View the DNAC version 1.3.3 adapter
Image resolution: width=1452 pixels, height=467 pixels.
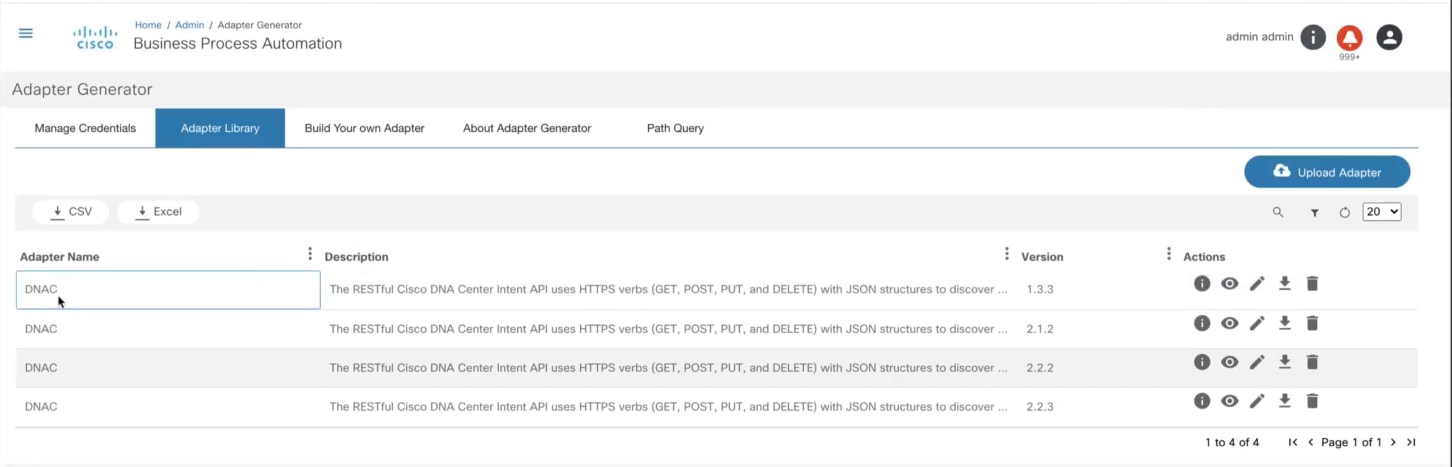1230,284
